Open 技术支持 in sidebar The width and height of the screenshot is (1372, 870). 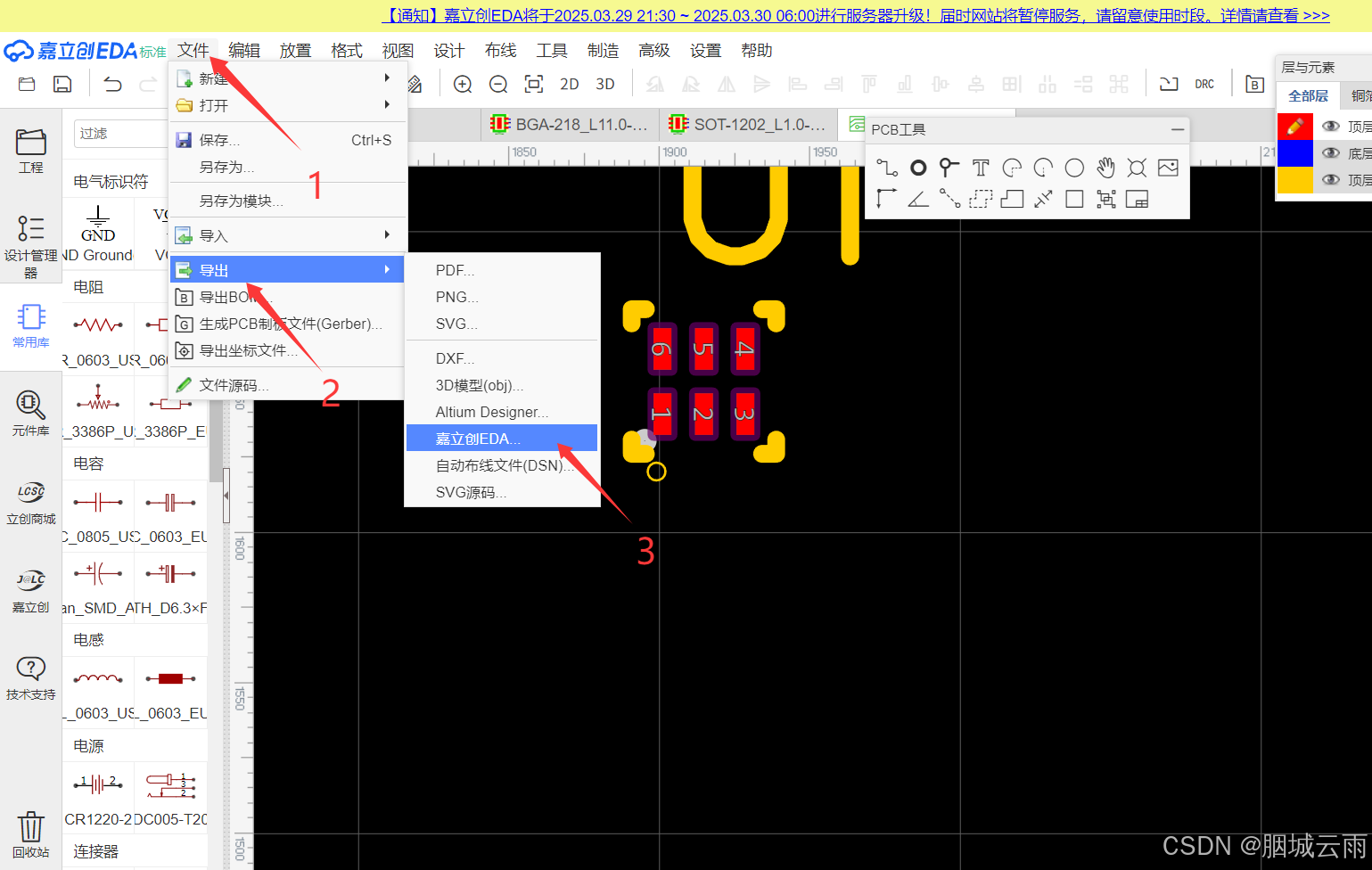pos(31,678)
